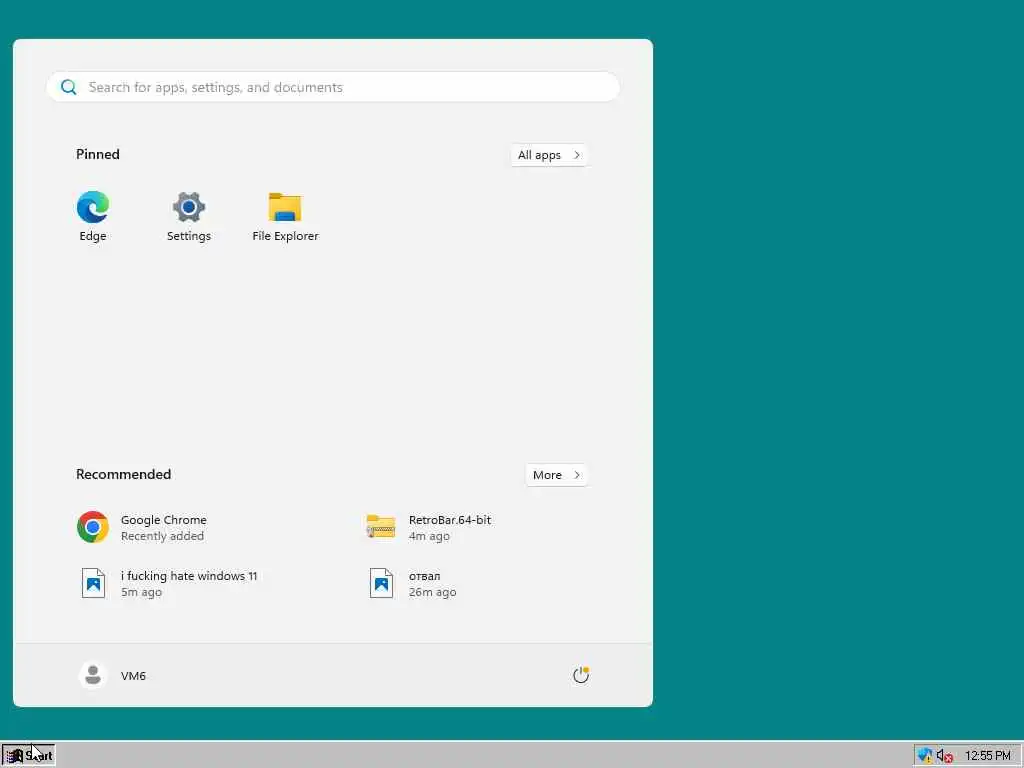Click the '26m ago' label under отвал
This screenshot has height=768, width=1024.
pyautogui.click(x=432, y=592)
